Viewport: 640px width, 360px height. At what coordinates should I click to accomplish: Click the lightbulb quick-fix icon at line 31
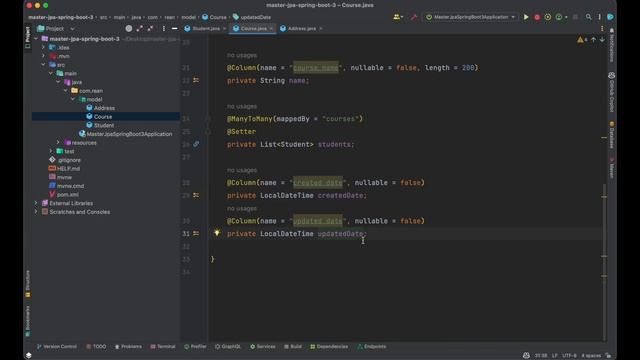pos(217,233)
